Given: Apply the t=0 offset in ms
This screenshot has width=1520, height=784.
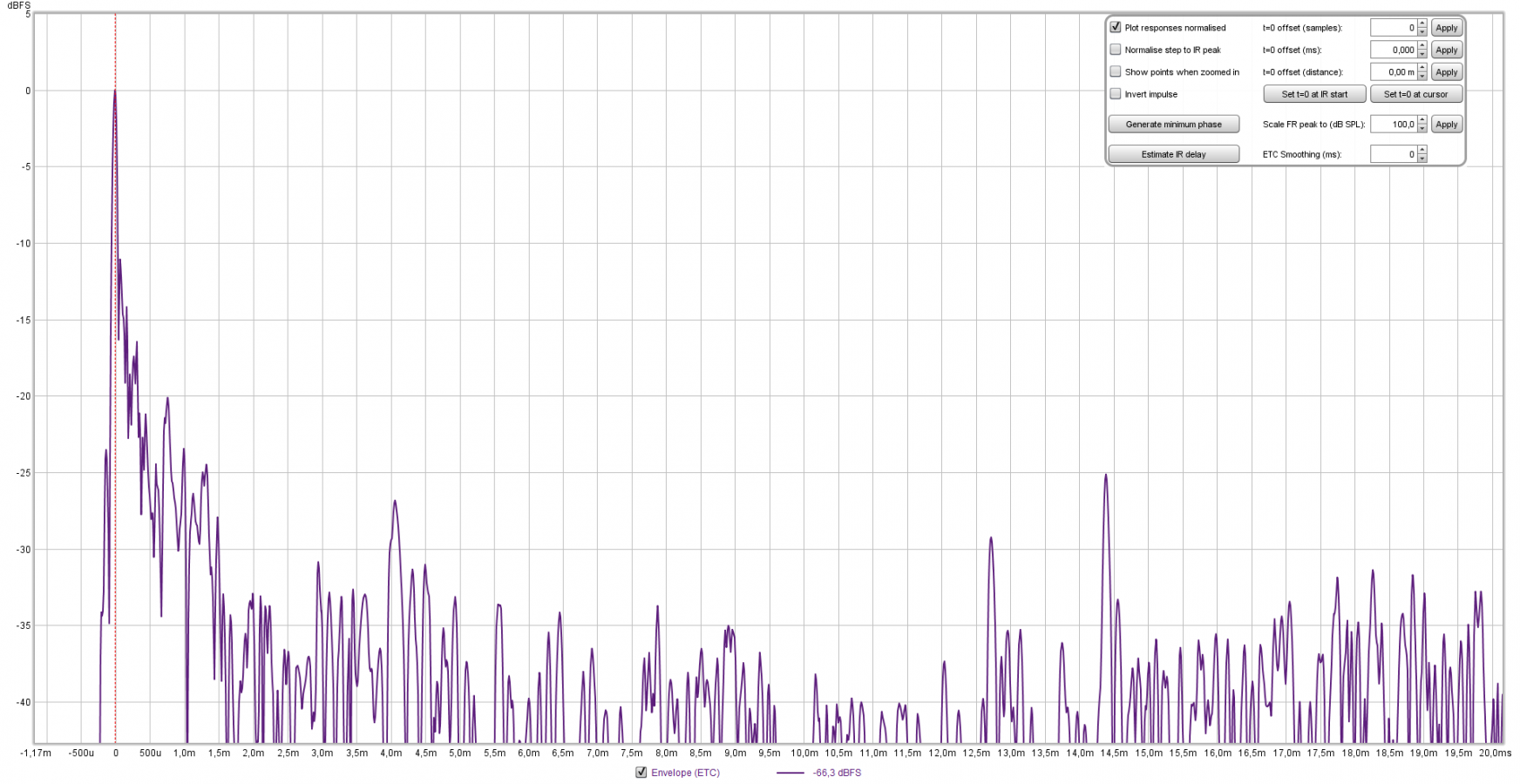Looking at the screenshot, I should pyautogui.click(x=1446, y=51).
